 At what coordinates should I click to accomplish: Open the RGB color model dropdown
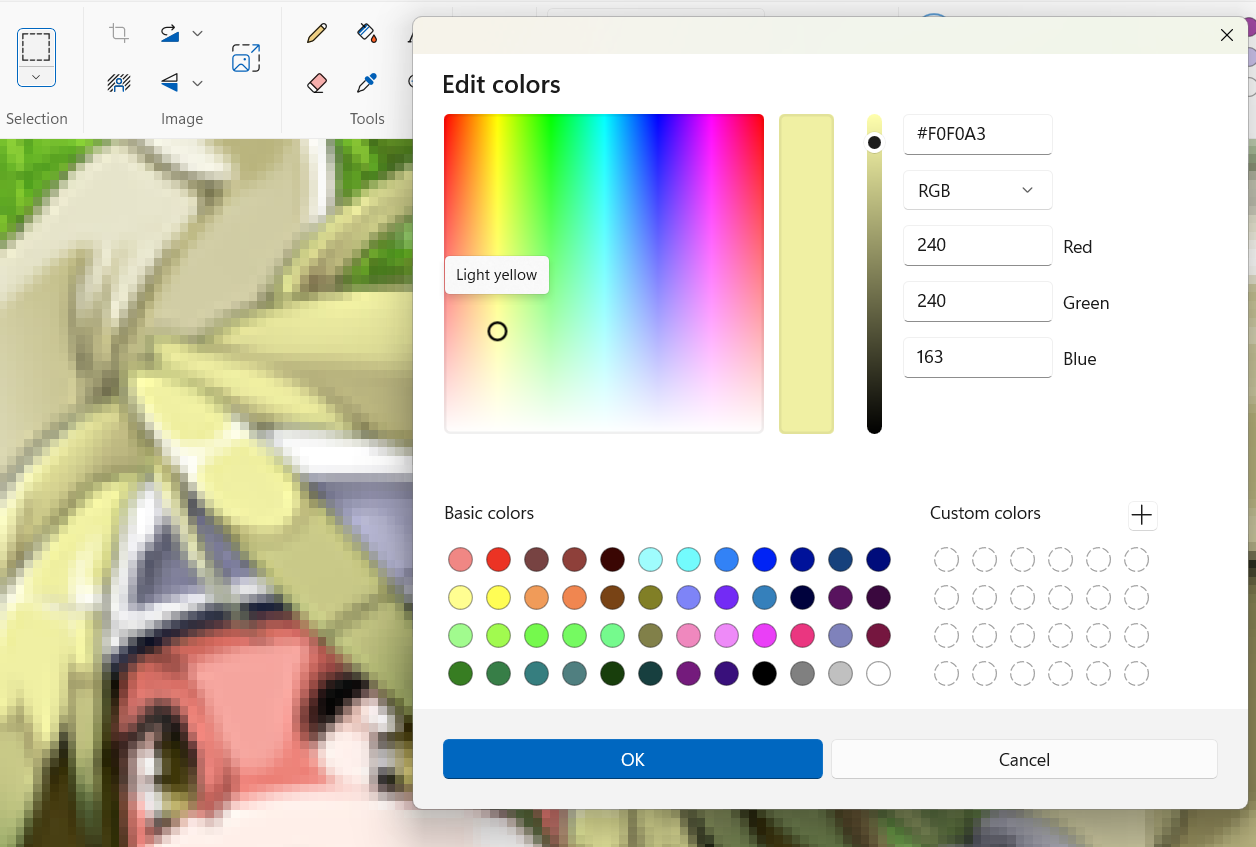click(977, 190)
